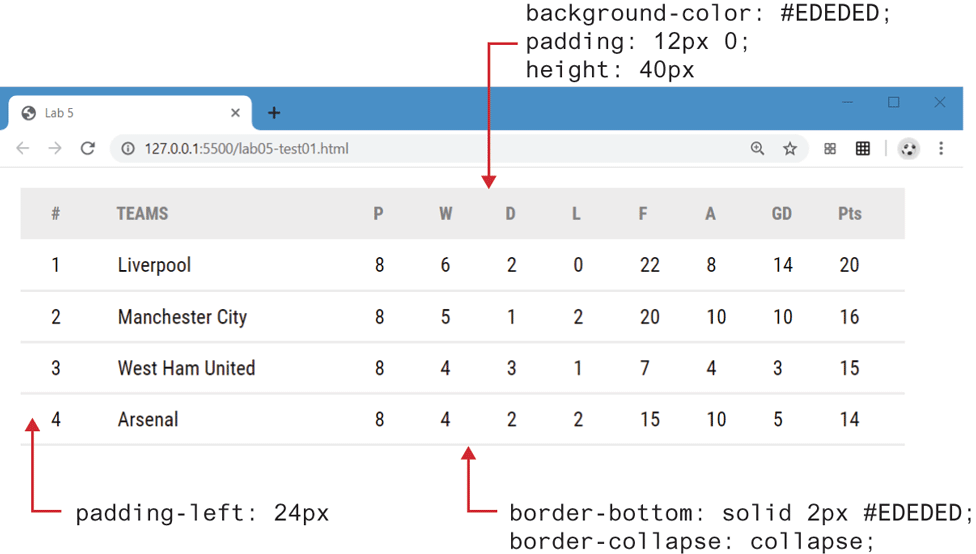Open the Chrome three-dot menu
Image resolution: width=976 pixels, height=554 pixels.
(941, 149)
